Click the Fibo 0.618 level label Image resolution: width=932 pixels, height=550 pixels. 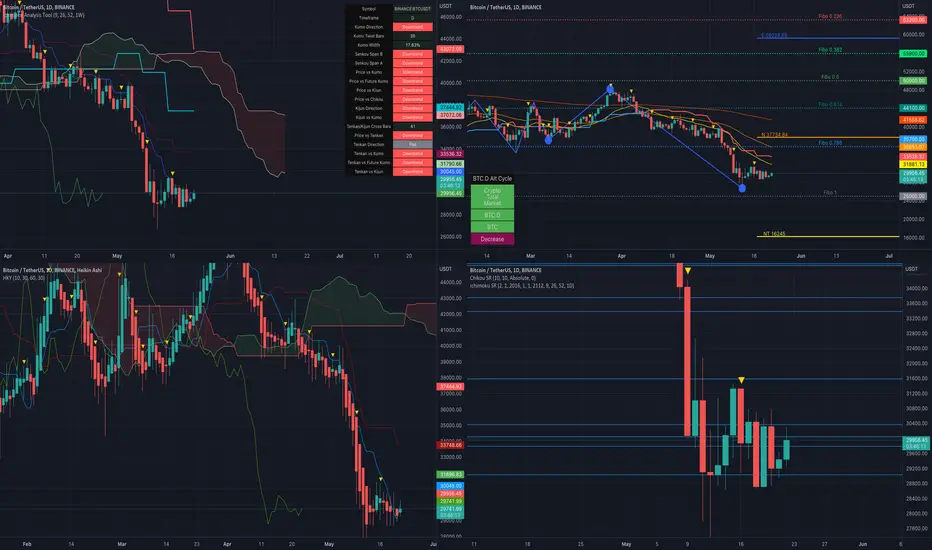click(830, 105)
